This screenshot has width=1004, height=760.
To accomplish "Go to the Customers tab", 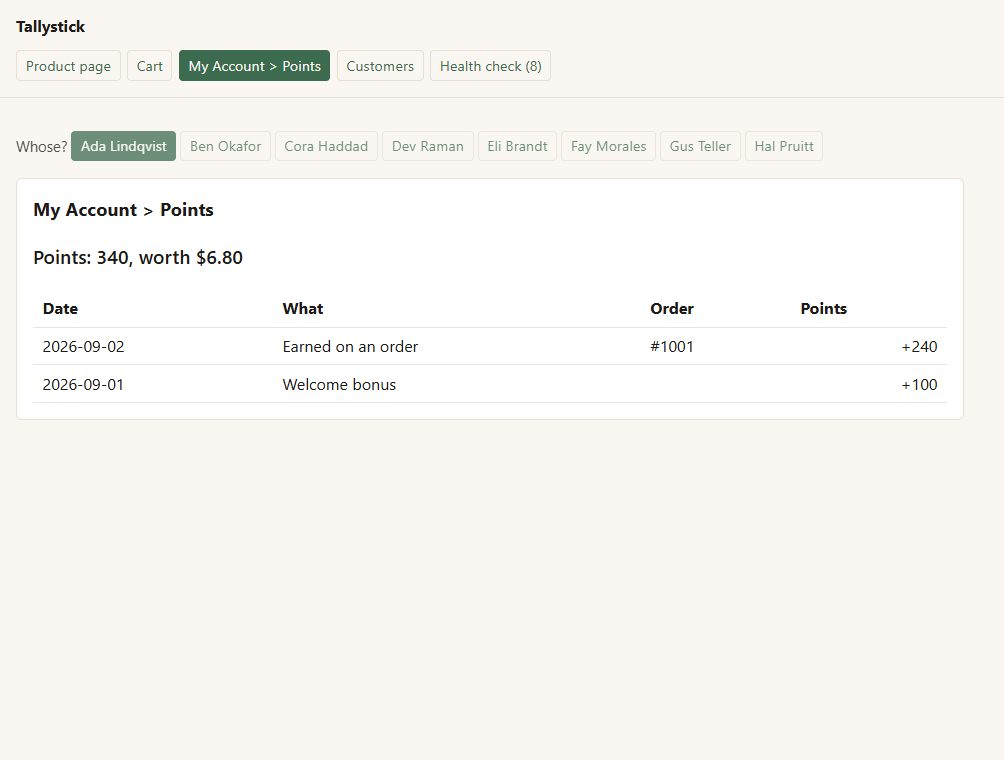I will click(380, 66).
